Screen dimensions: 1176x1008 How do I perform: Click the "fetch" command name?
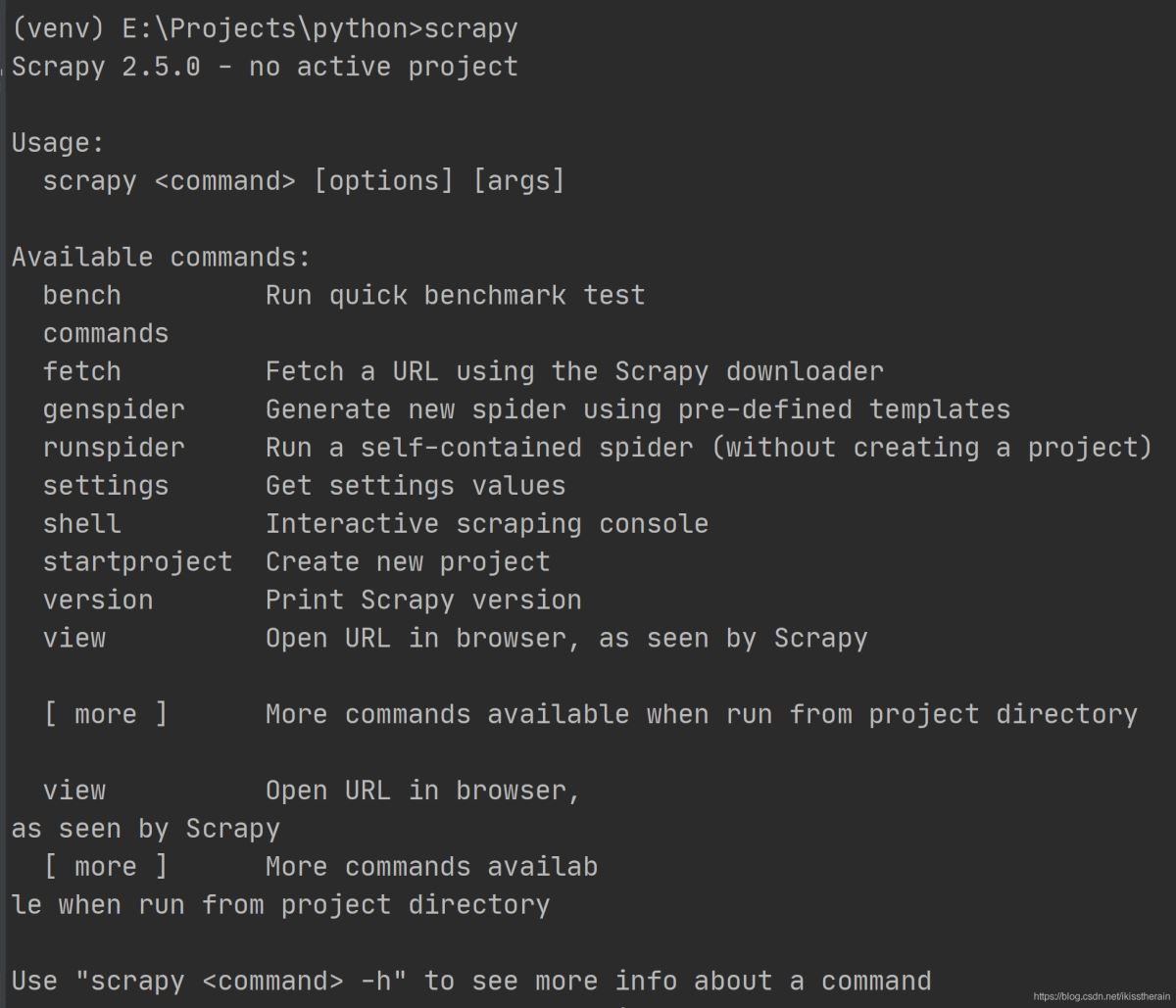(82, 372)
